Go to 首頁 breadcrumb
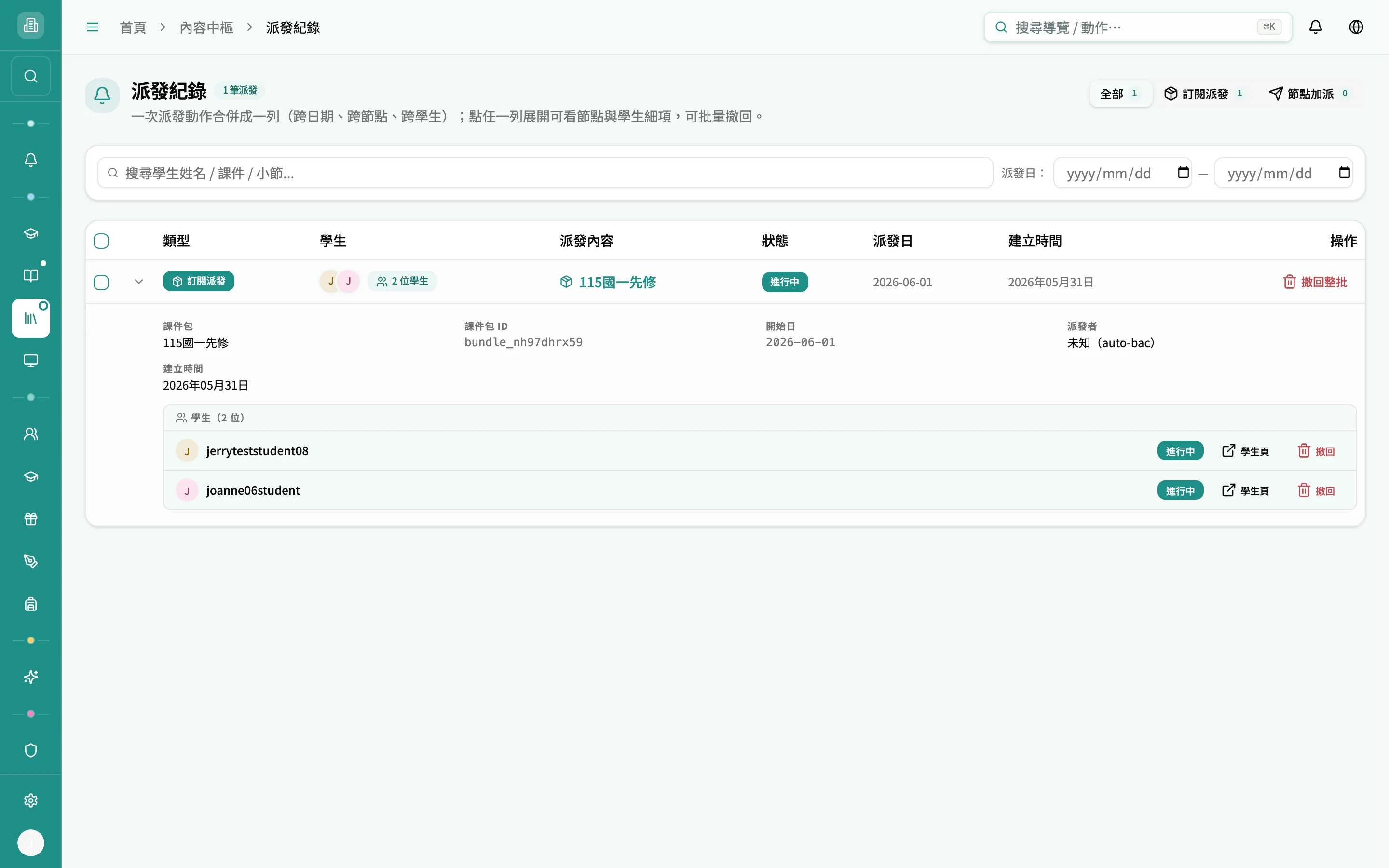This screenshot has height=868, width=1389. 133,27
